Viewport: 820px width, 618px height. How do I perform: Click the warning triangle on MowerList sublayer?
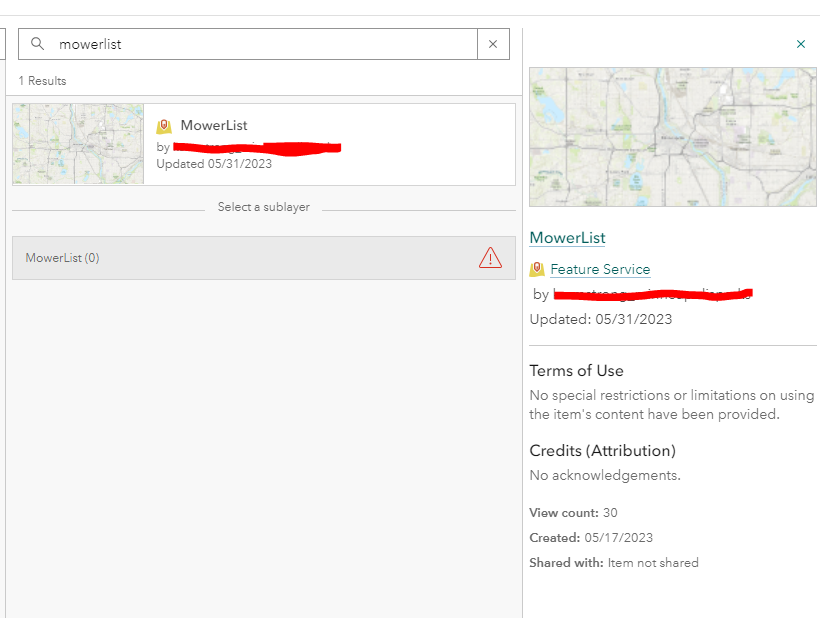click(x=490, y=258)
